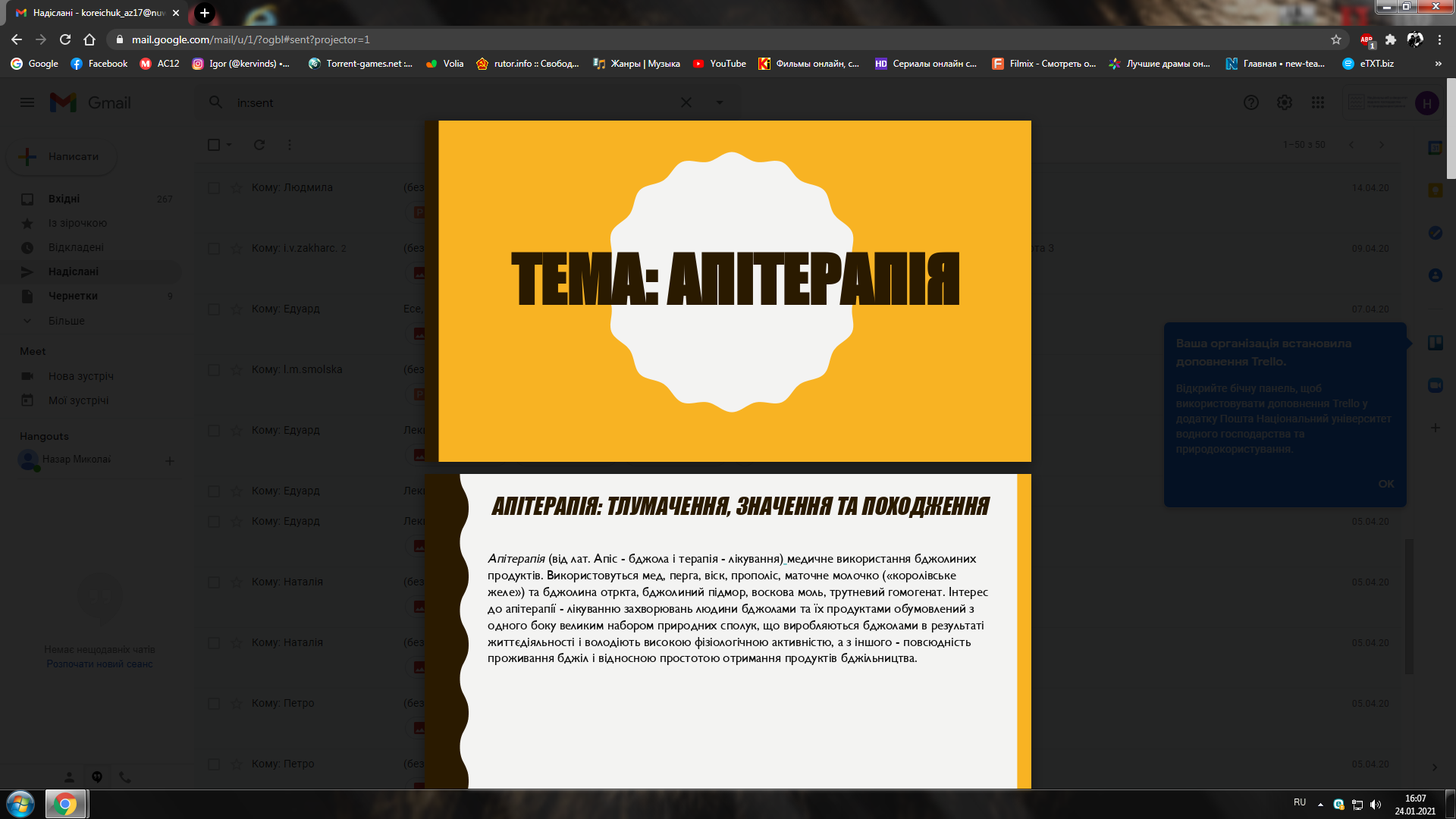Open the Tasks side panel icon
The image size is (1456, 819).
(x=1436, y=233)
